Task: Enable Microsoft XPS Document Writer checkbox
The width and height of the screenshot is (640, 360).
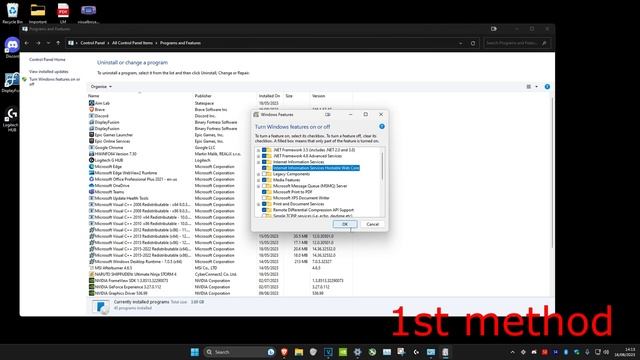Action: [x=264, y=198]
